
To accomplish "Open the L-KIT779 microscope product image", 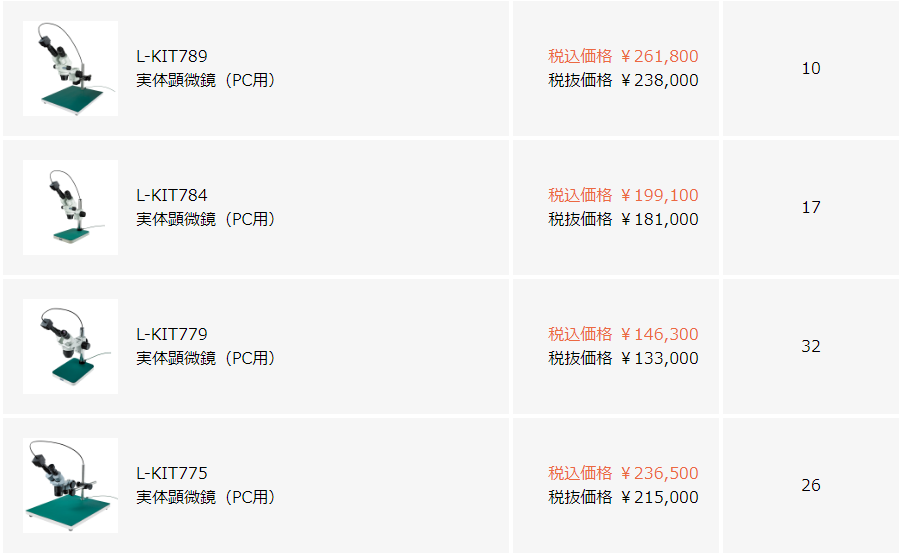I will [x=70, y=346].
